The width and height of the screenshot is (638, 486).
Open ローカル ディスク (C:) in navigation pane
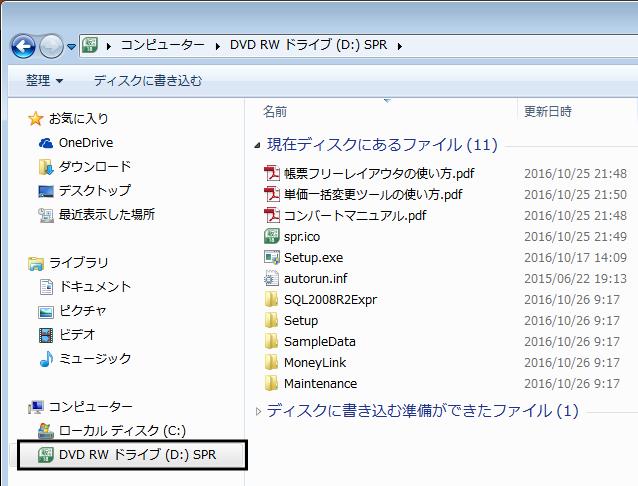click(x=122, y=431)
